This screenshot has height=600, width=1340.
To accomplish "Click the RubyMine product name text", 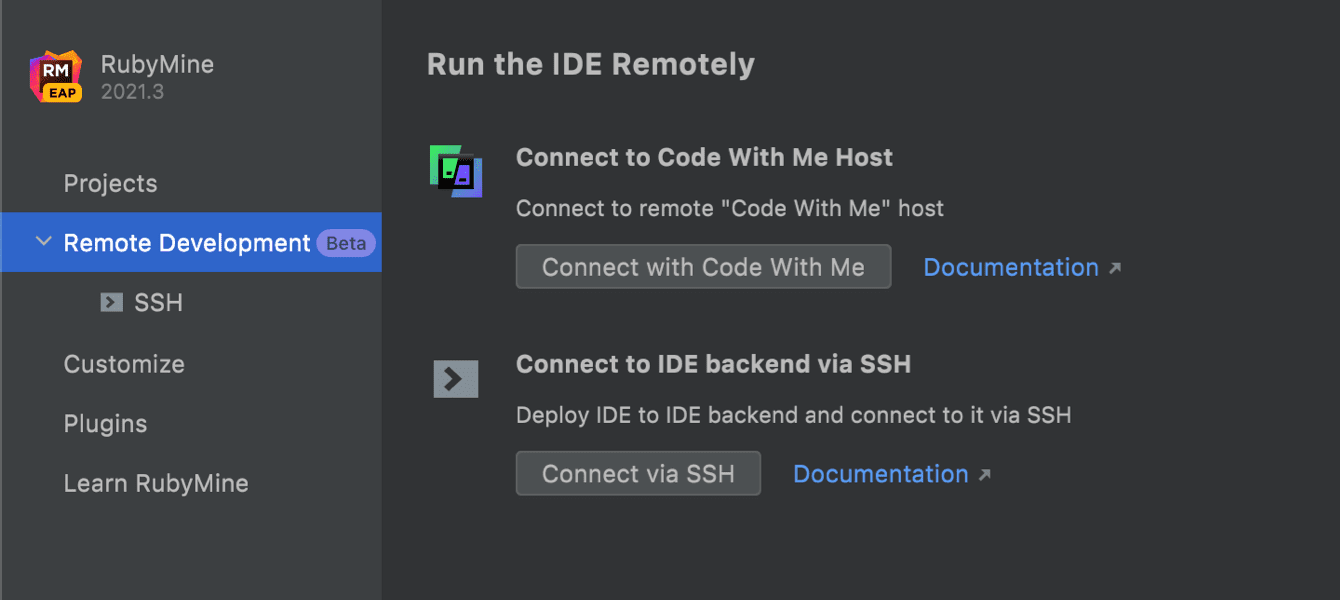I will 157,66.
